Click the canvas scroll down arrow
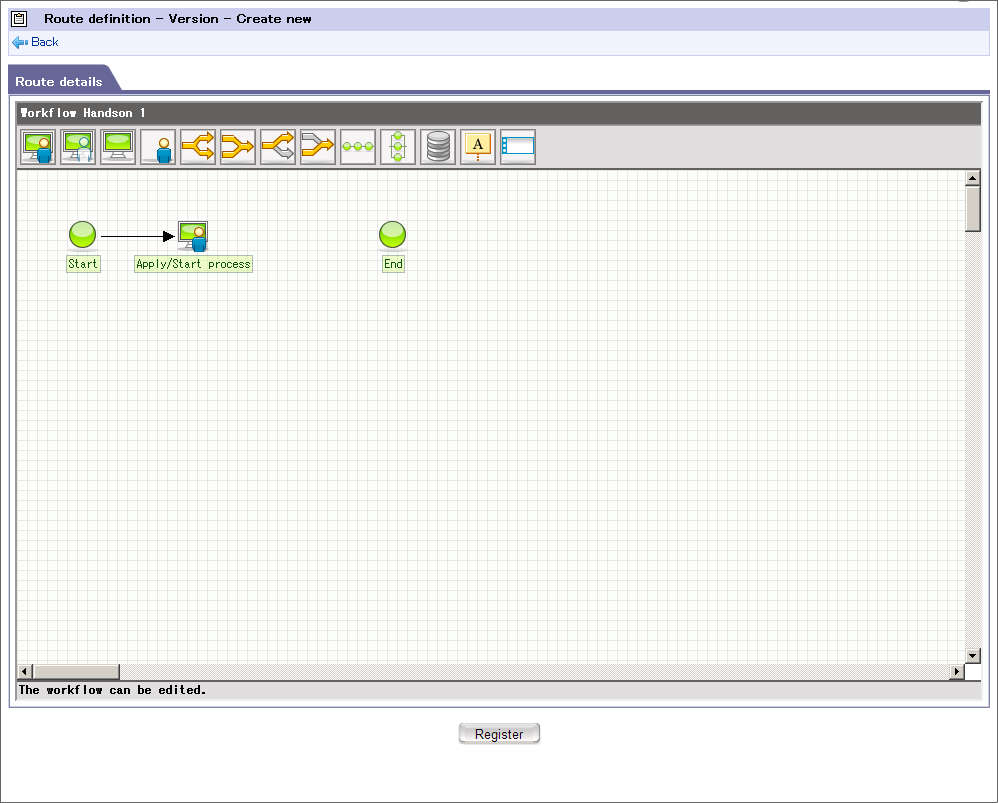The width and height of the screenshot is (998, 803). [973, 655]
